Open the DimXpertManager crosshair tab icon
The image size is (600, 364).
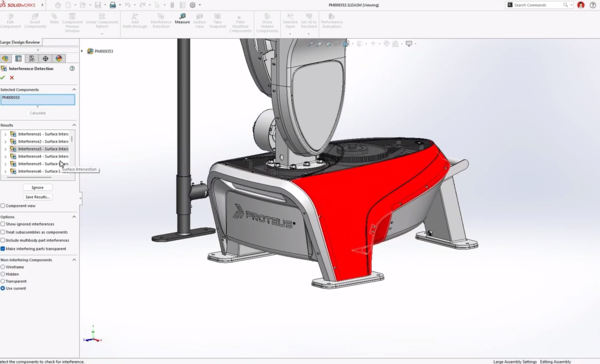[x=45, y=59]
